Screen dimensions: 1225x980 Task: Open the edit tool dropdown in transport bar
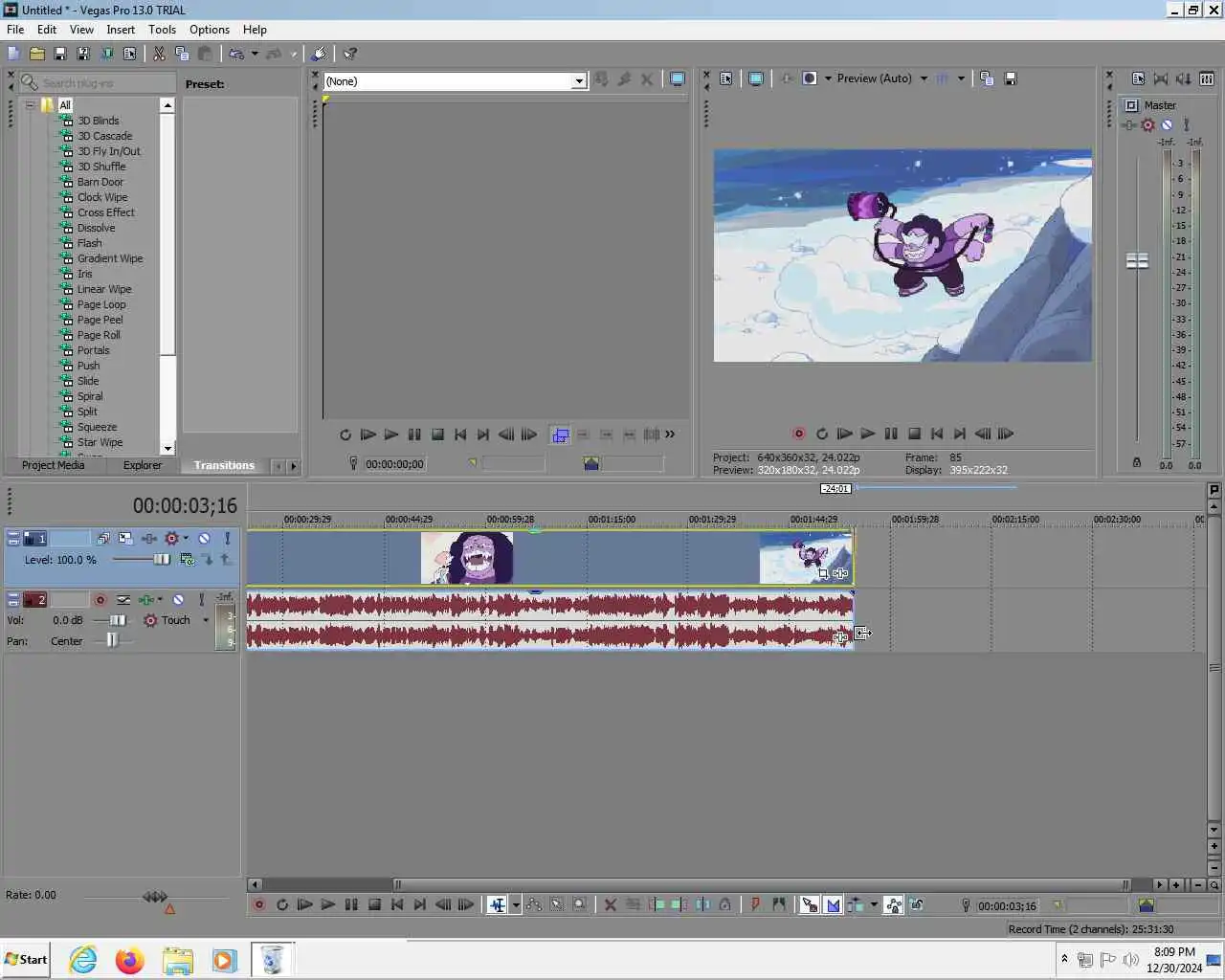516,904
